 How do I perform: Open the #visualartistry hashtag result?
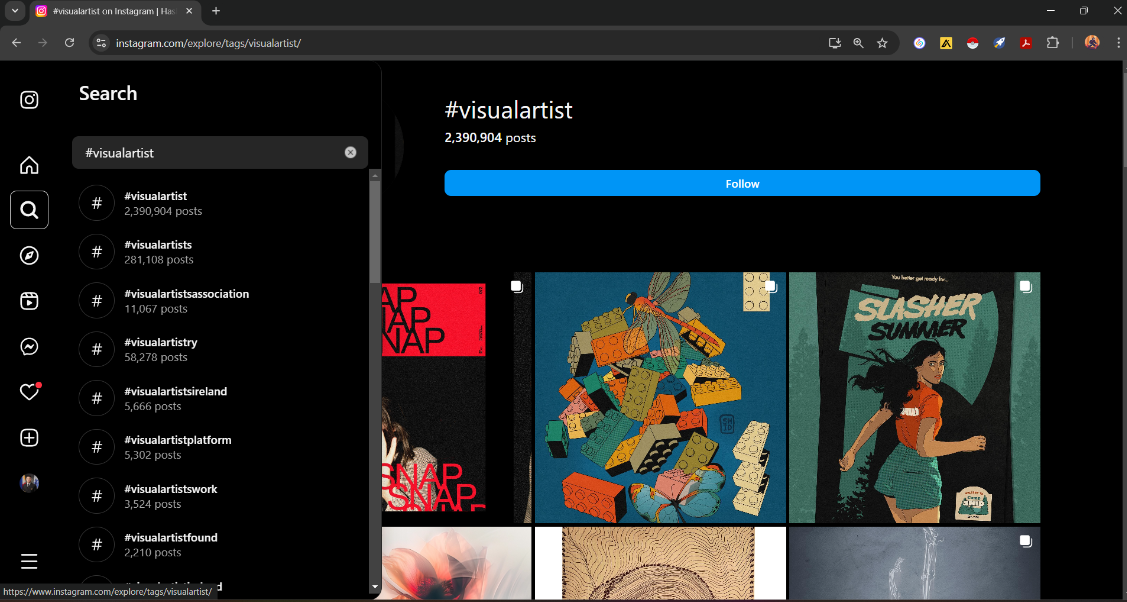[160, 349]
